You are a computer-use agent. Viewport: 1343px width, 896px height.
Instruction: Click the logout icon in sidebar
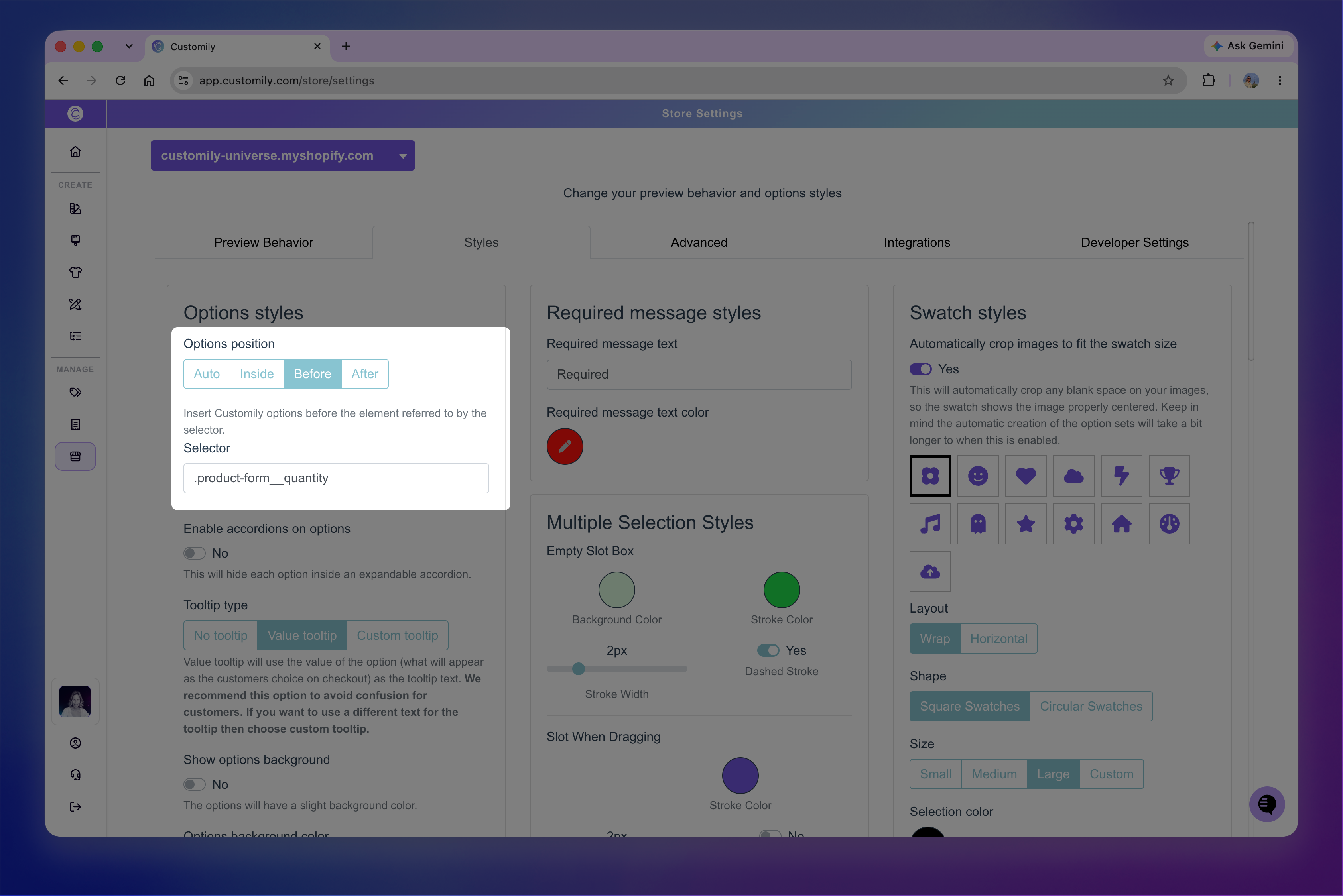75,807
